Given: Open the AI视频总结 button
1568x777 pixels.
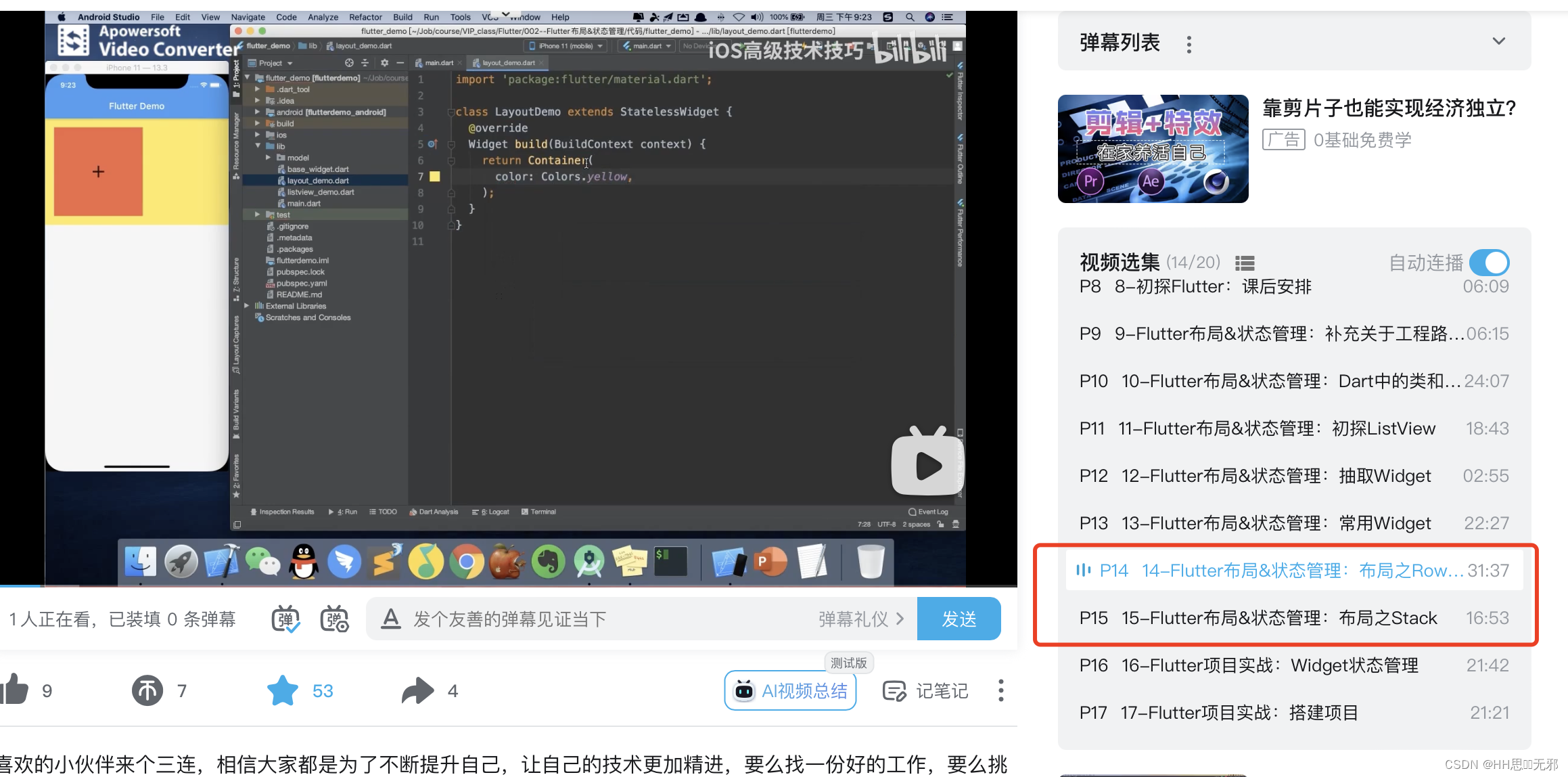Looking at the screenshot, I should [x=790, y=690].
